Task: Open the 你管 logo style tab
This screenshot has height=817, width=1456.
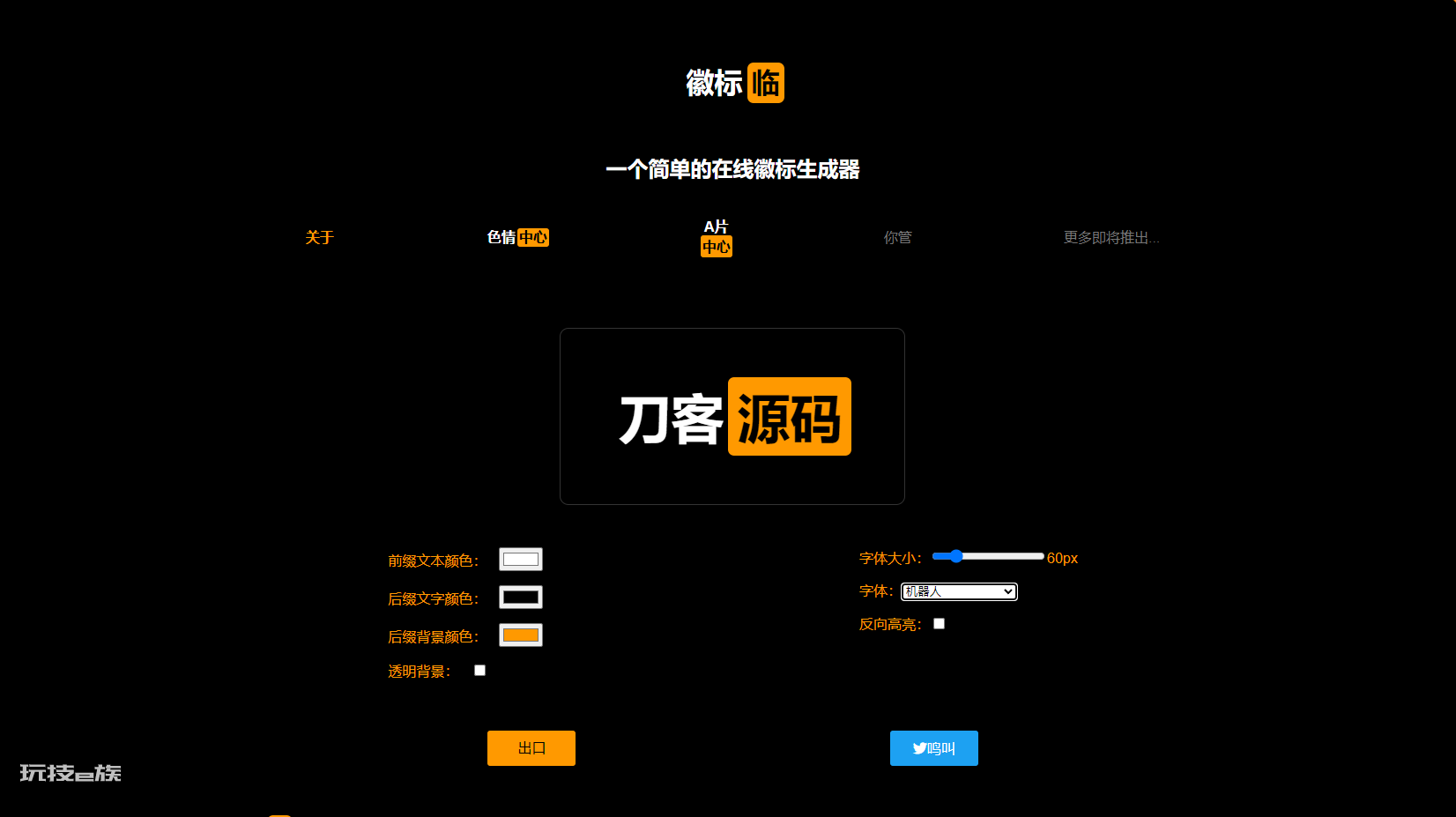Action: click(x=897, y=237)
